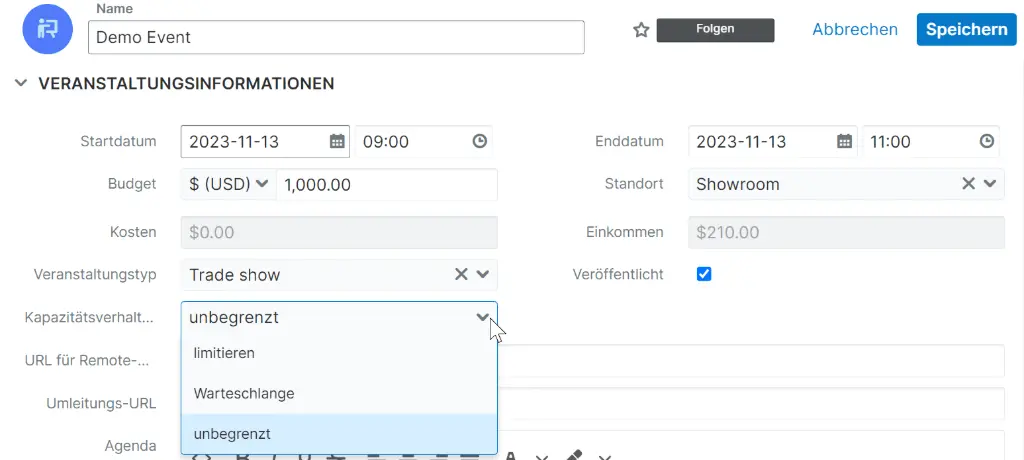This screenshot has height=460, width=1024.
Task: Click the Folgen button
Action: coord(715,30)
